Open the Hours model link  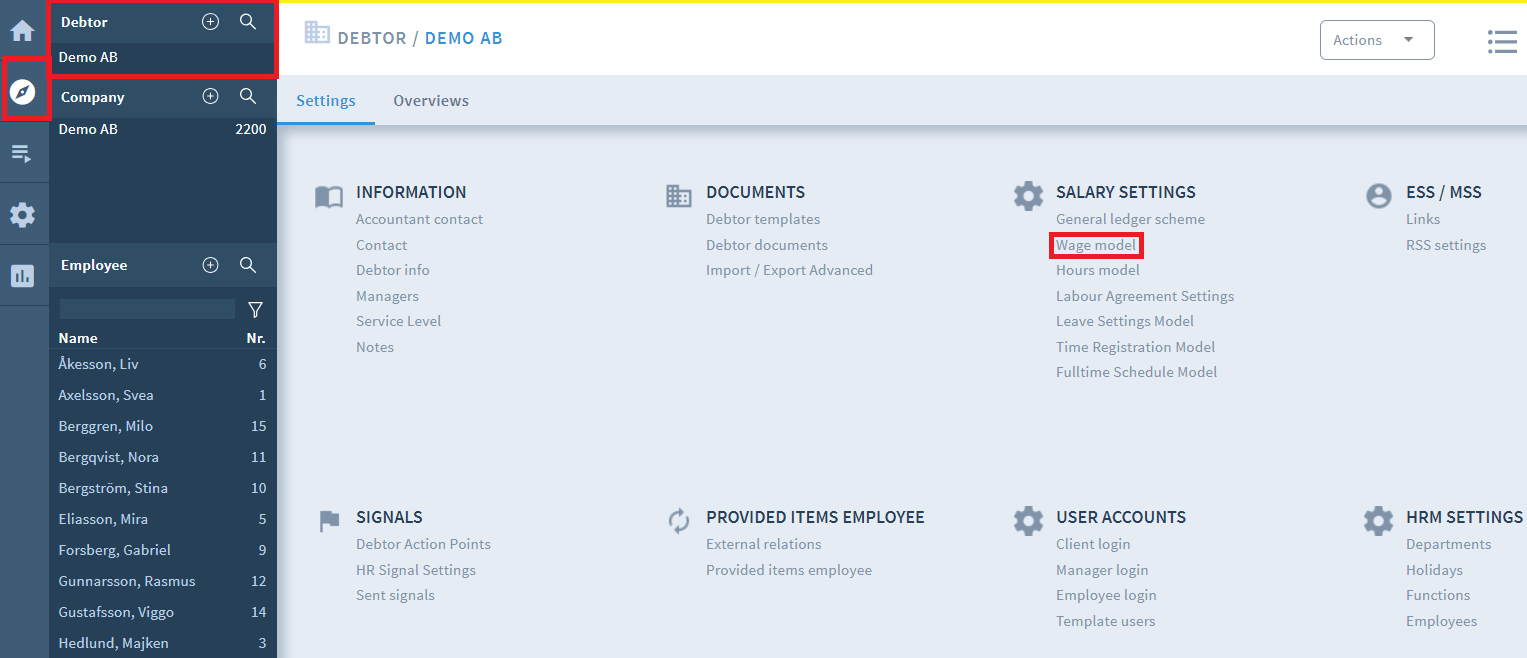(x=1097, y=270)
